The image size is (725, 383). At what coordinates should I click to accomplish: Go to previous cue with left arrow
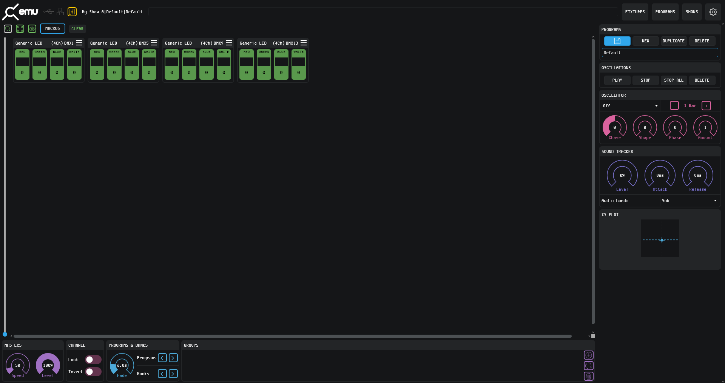[162, 373]
